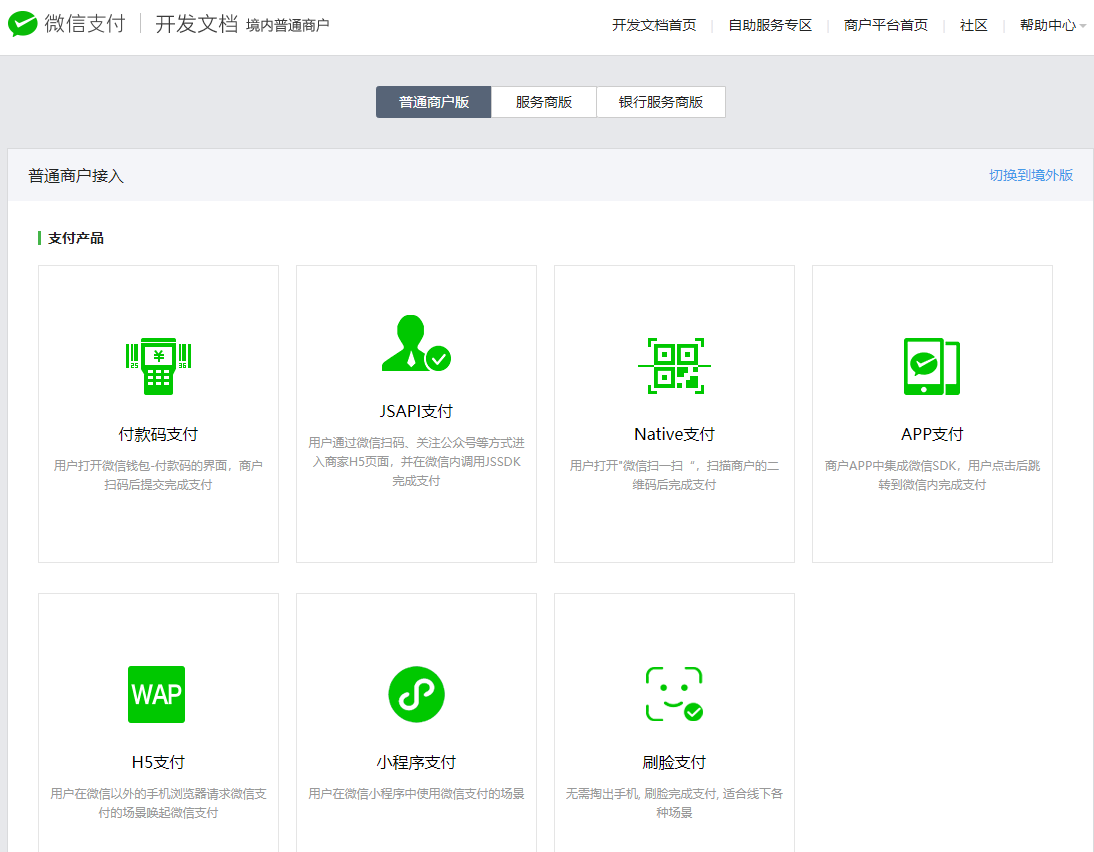
Task: Select the 刷脸支付 face scan icon
Action: [x=674, y=694]
